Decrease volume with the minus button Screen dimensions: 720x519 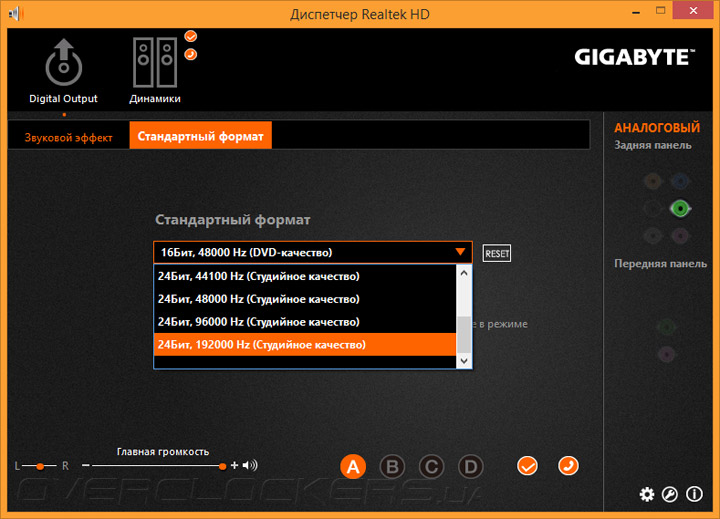point(85,465)
